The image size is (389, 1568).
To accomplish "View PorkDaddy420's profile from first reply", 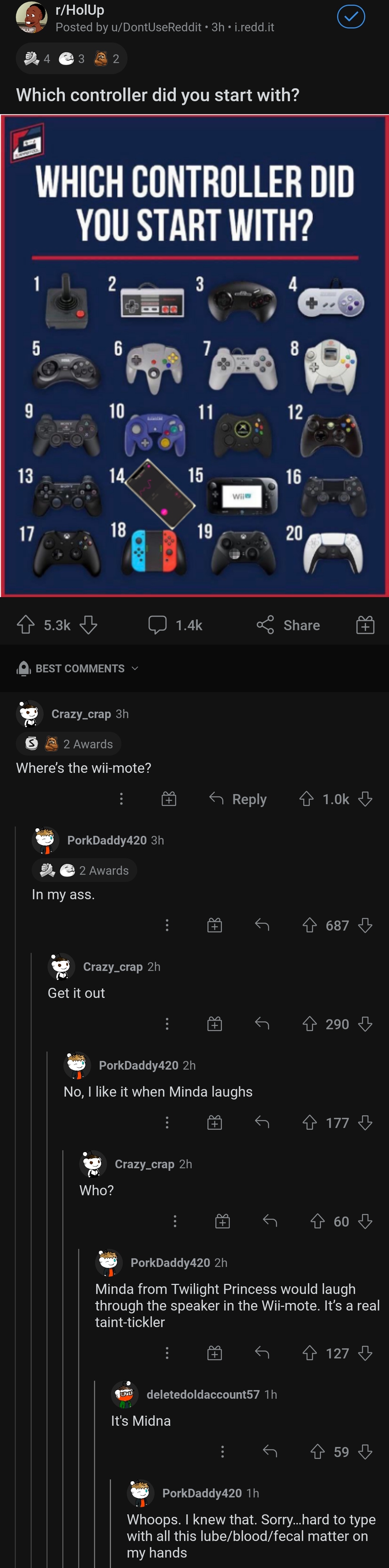I will click(107, 840).
